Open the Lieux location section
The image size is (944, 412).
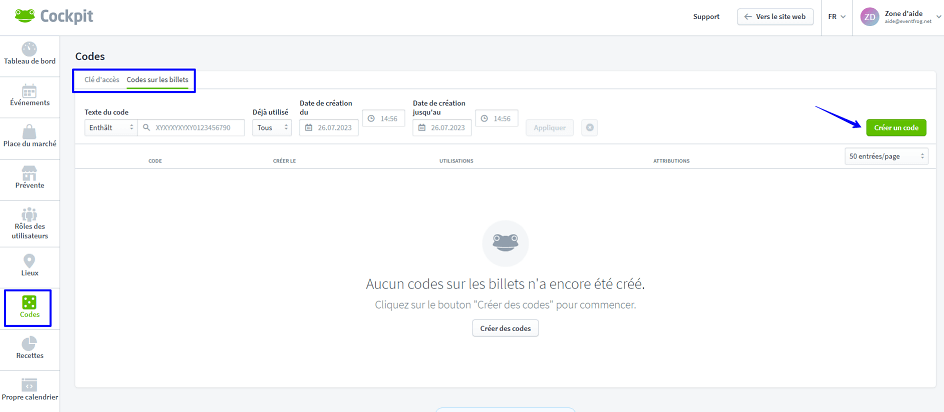coord(29,265)
